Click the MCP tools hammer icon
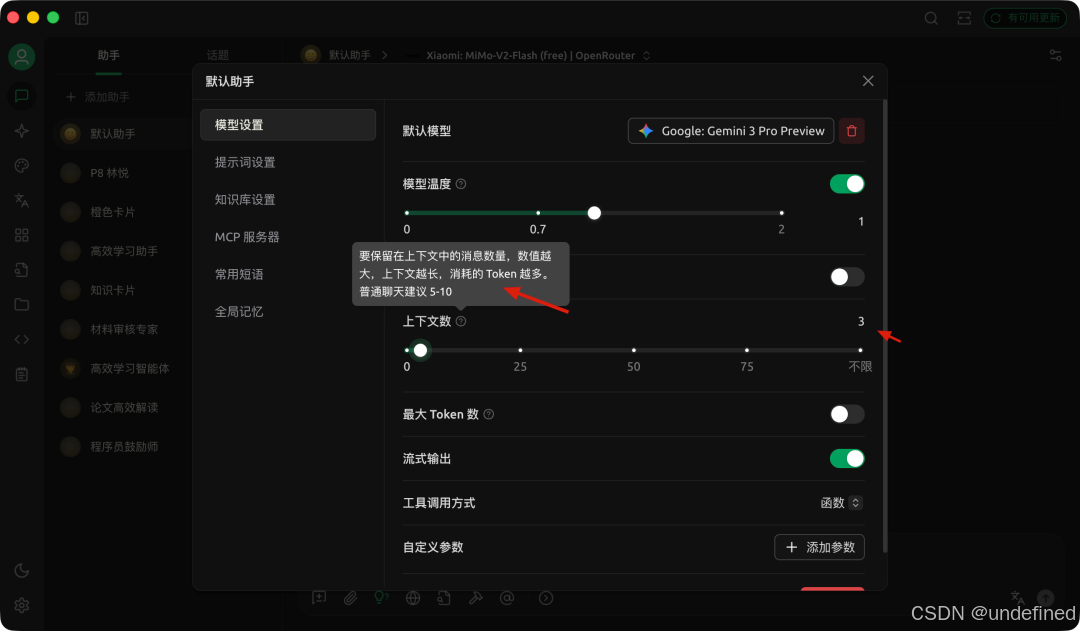The image size is (1080, 631). [475, 598]
